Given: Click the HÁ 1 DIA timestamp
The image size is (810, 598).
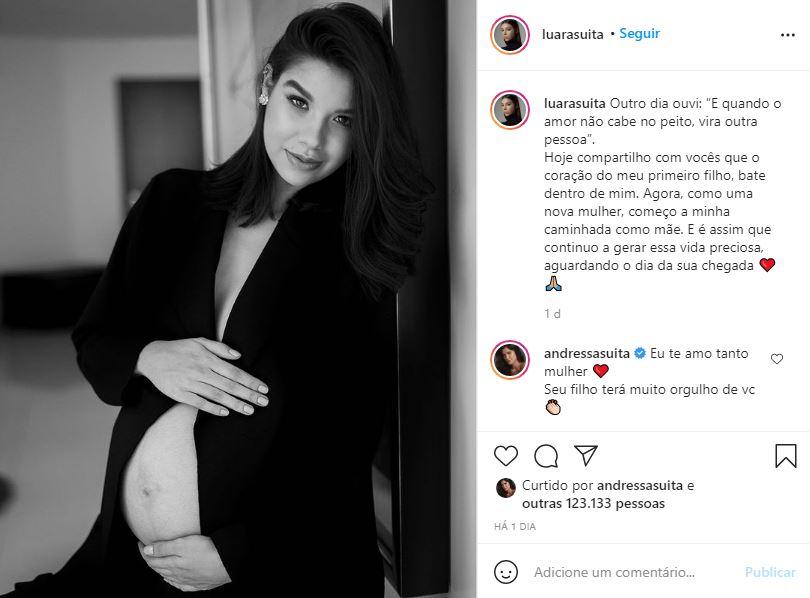Looking at the screenshot, I should (x=515, y=526).
